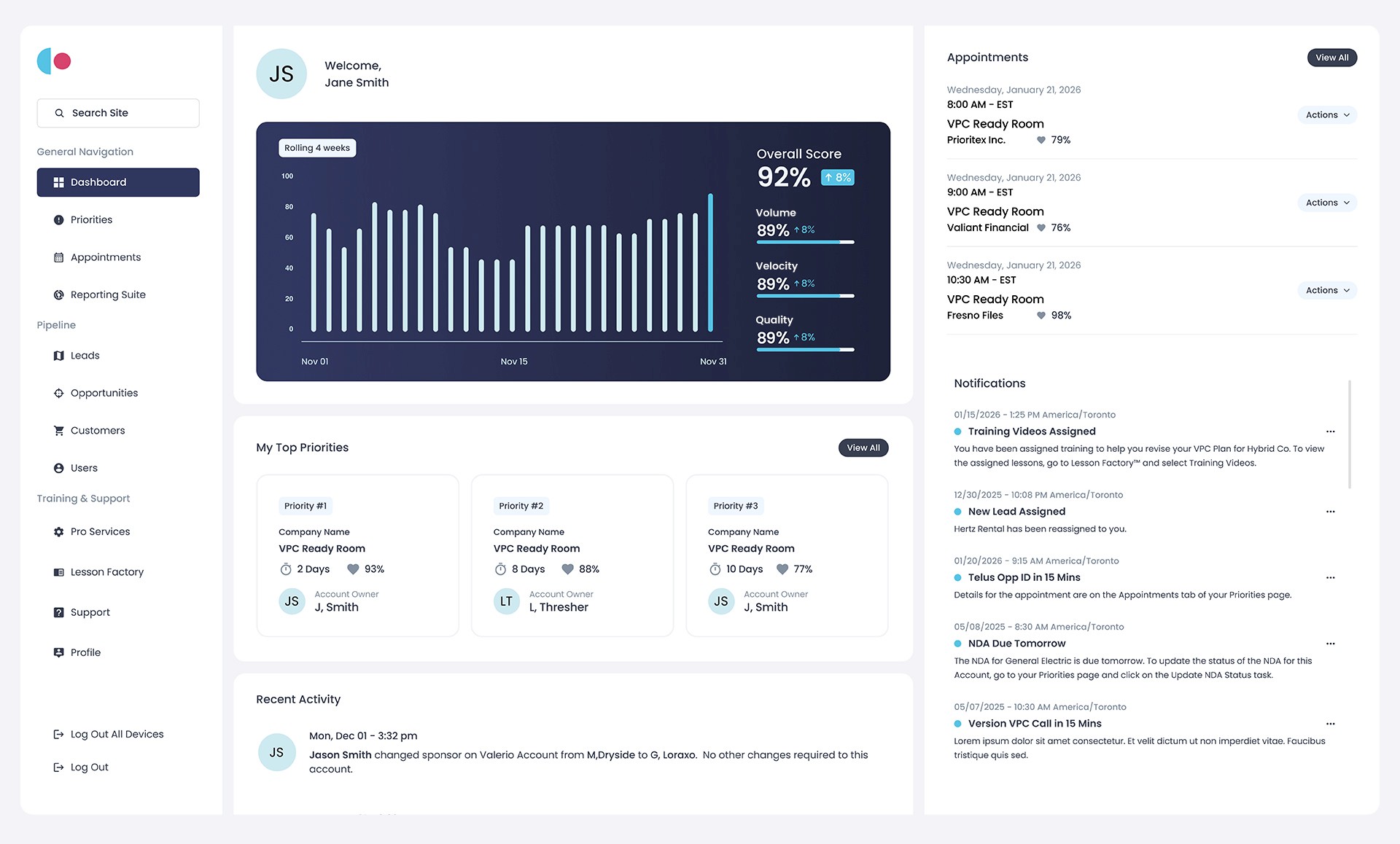Click View All for Appointments

click(1331, 58)
